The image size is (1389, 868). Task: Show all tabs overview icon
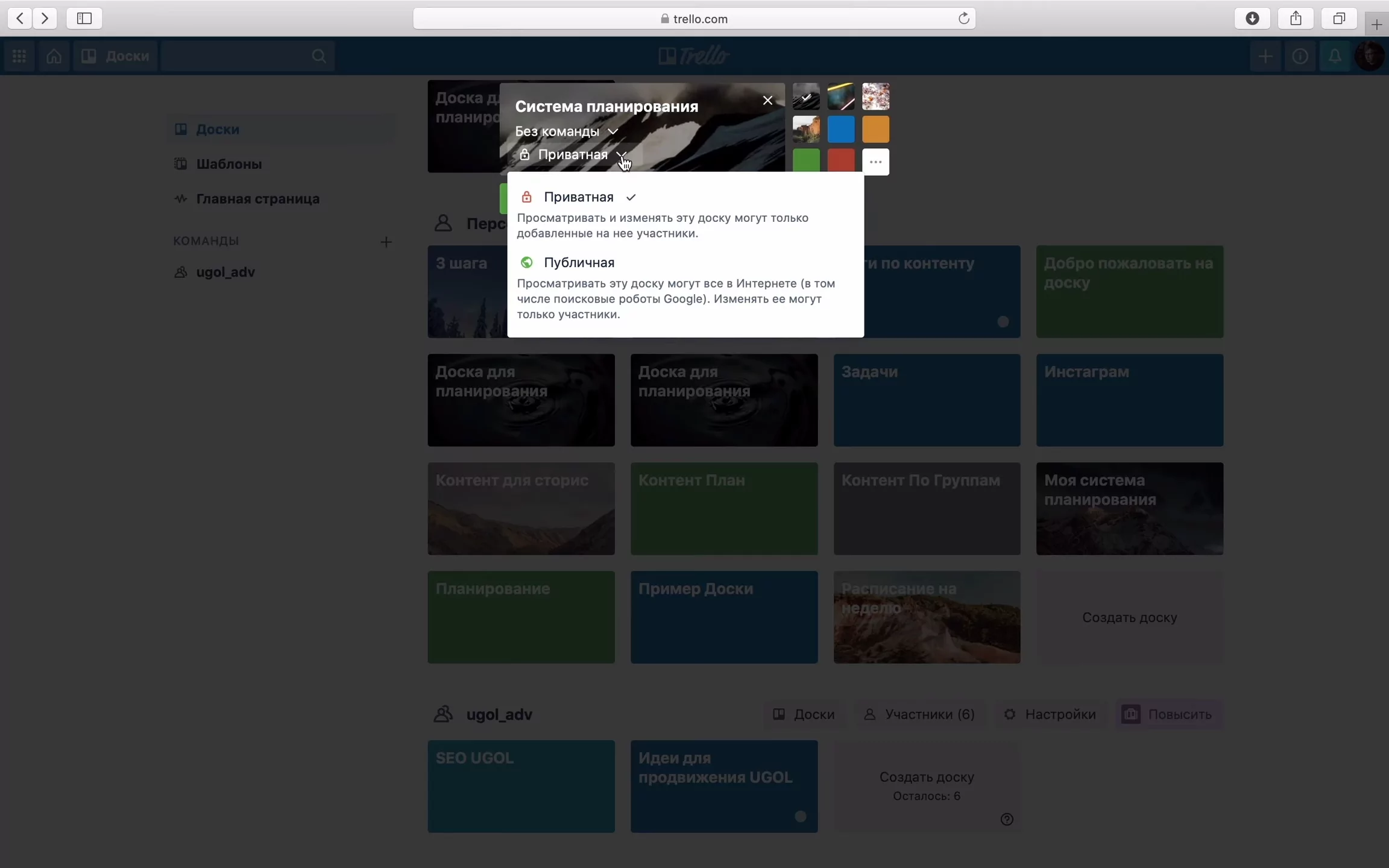[1339, 19]
